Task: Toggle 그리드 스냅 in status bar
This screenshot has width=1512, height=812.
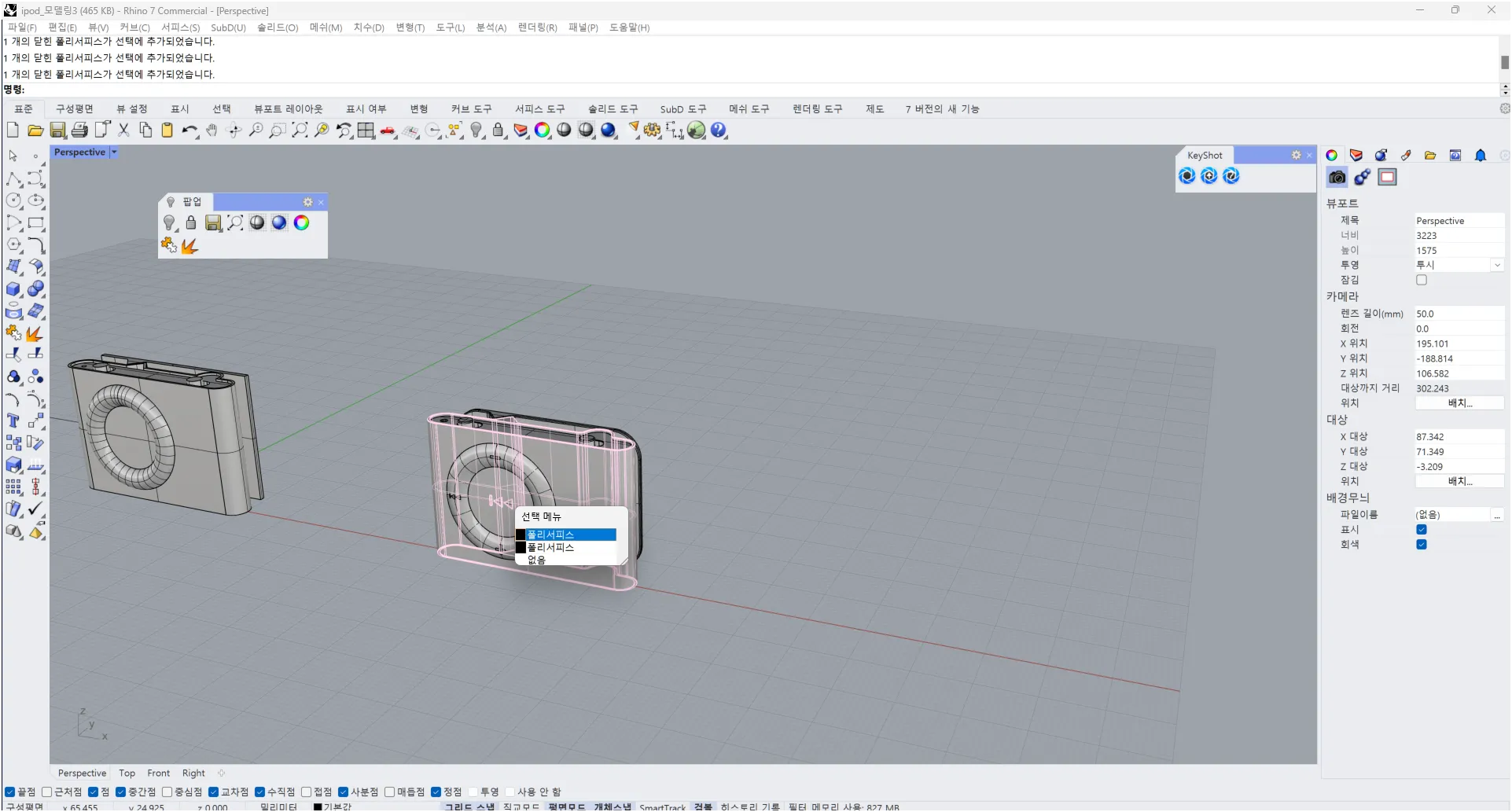Action: click(x=469, y=806)
